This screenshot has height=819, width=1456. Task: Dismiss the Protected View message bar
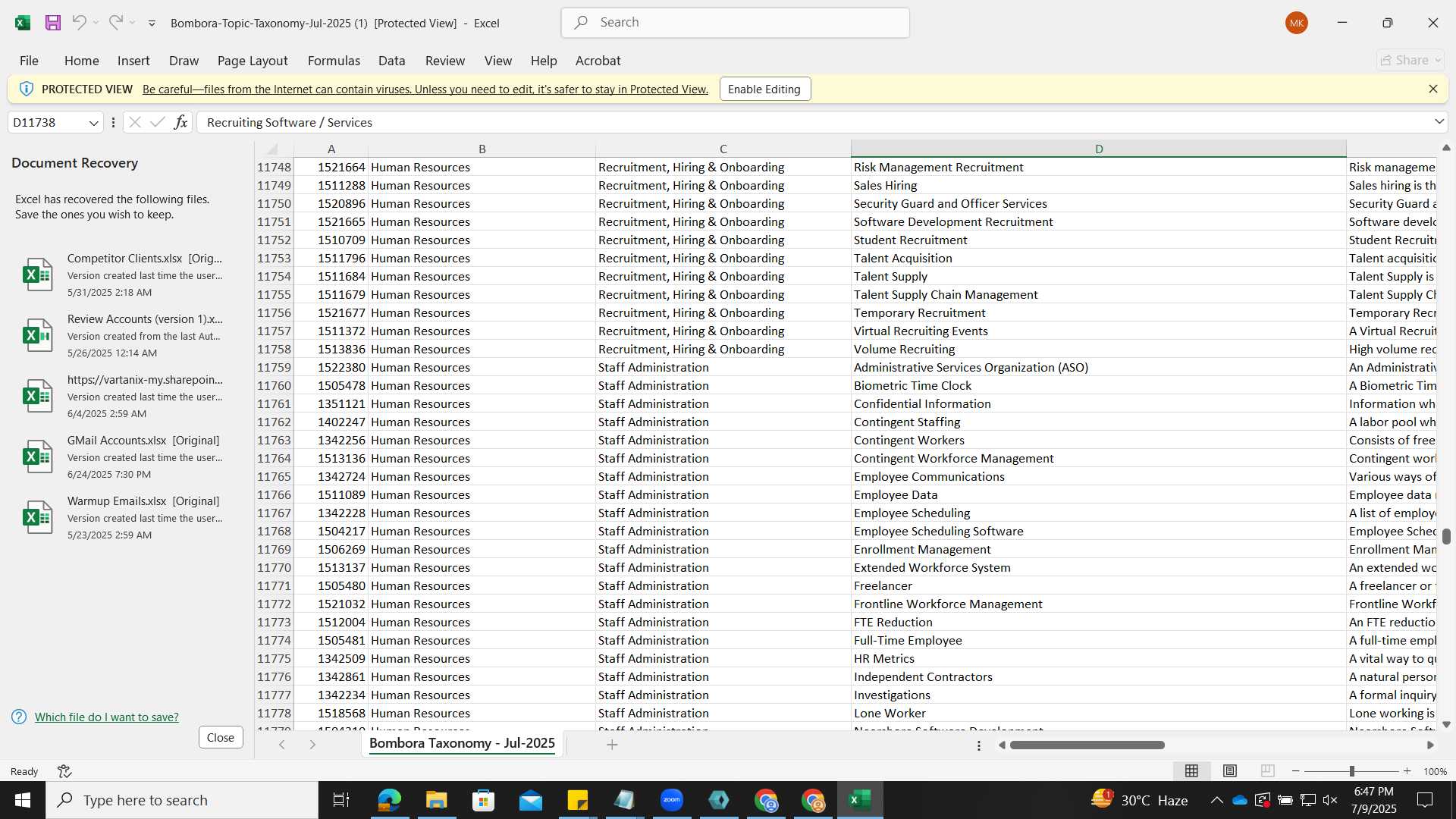(x=1432, y=89)
